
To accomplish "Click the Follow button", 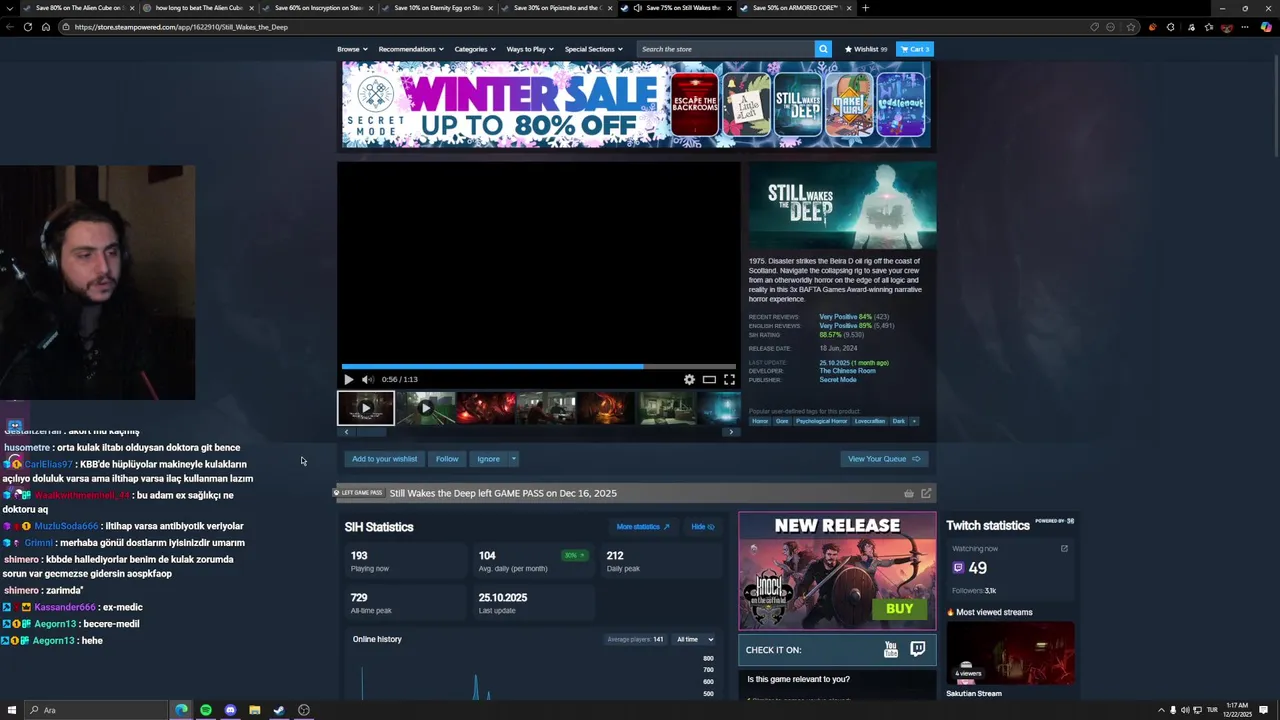I will pyautogui.click(x=447, y=459).
